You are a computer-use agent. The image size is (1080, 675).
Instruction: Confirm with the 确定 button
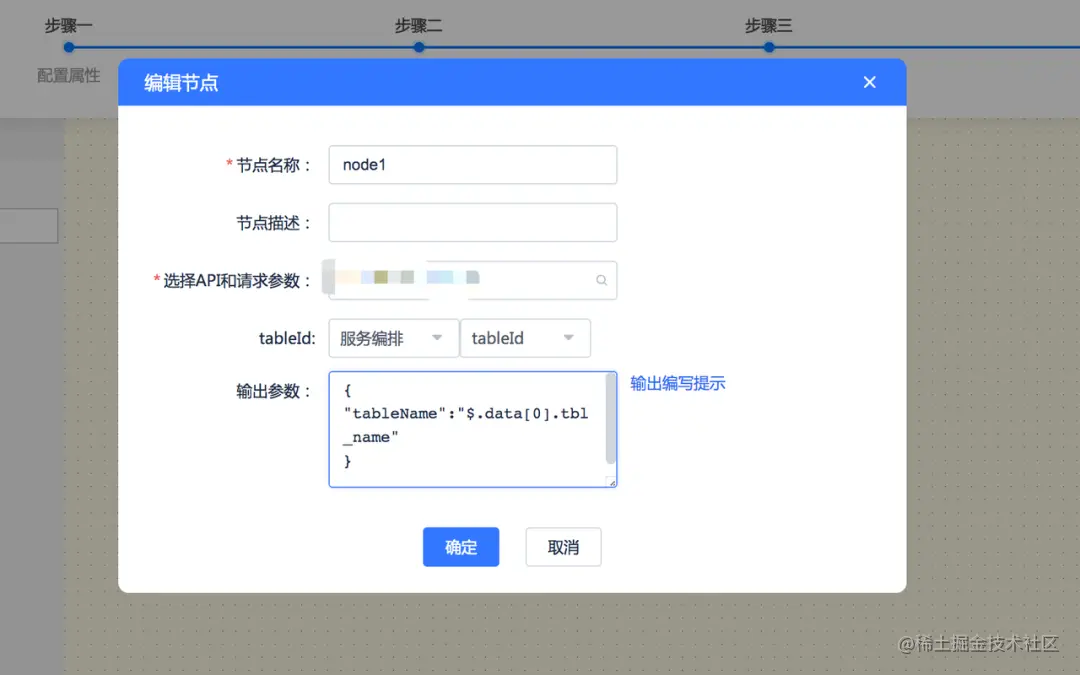(461, 547)
